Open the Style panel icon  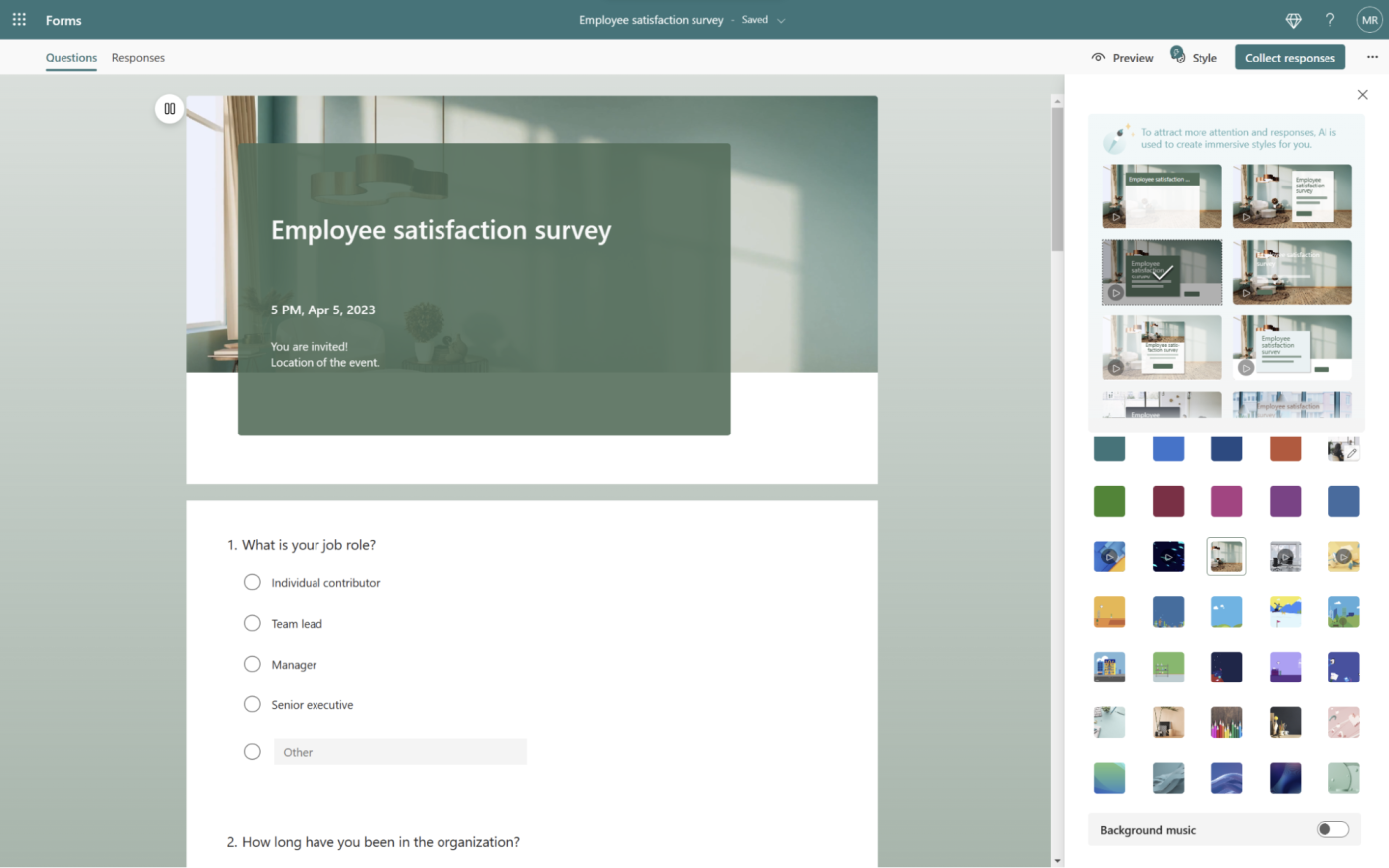tap(1177, 57)
